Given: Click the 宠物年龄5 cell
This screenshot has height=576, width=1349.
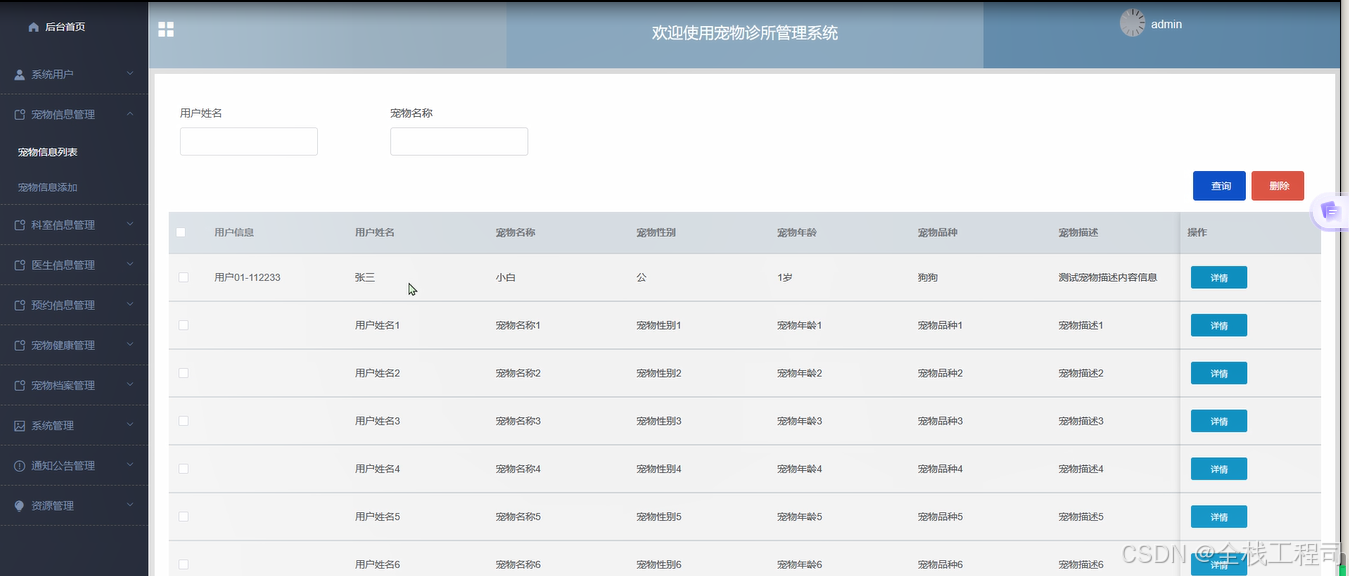Looking at the screenshot, I should click(x=800, y=517).
